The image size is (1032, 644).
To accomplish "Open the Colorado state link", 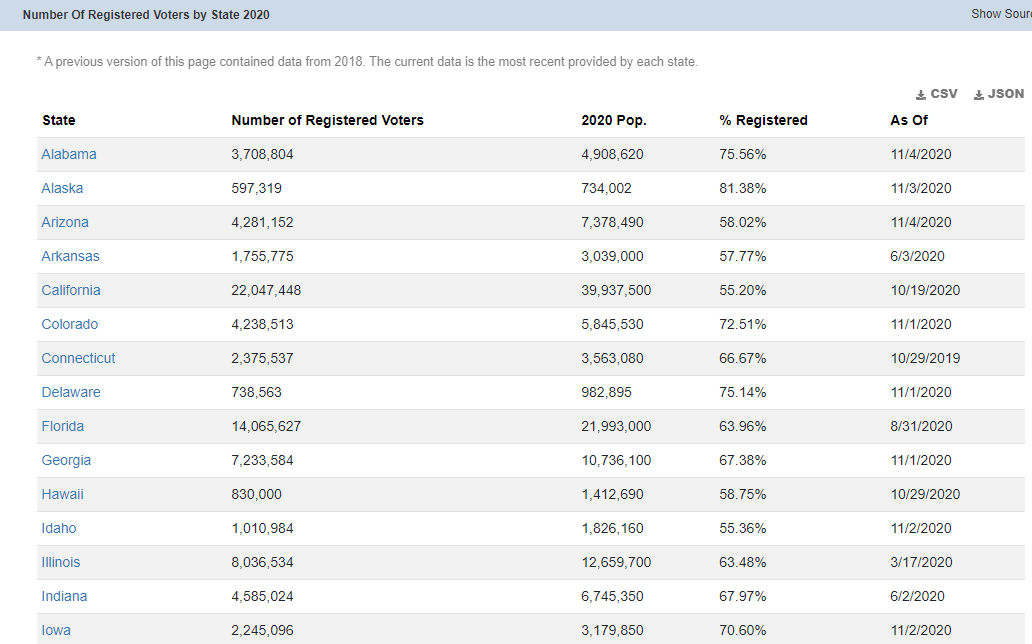I will point(70,325).
